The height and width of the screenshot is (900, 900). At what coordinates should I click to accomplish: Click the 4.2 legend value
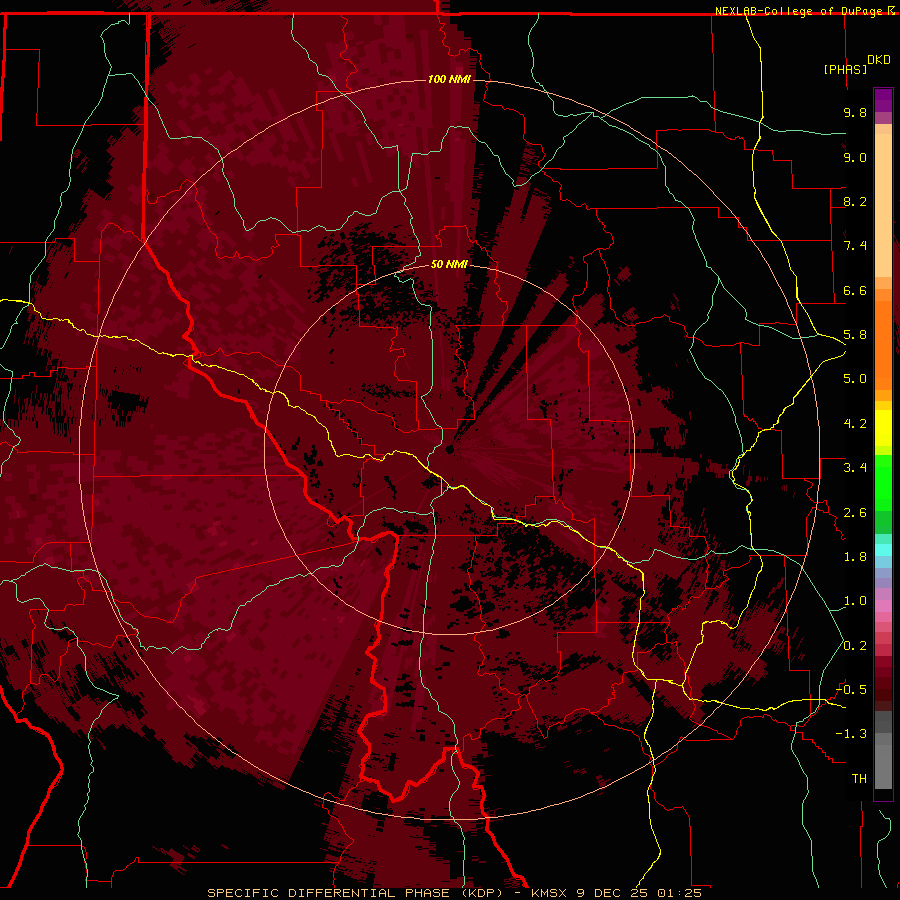tap(855, 424)
